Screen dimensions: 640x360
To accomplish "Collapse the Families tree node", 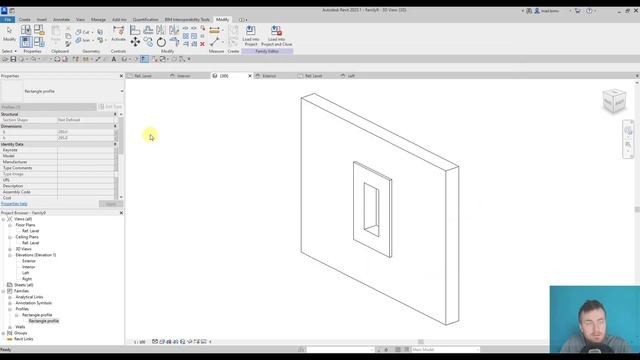I will pyautogui.click(x=4, y=291).
